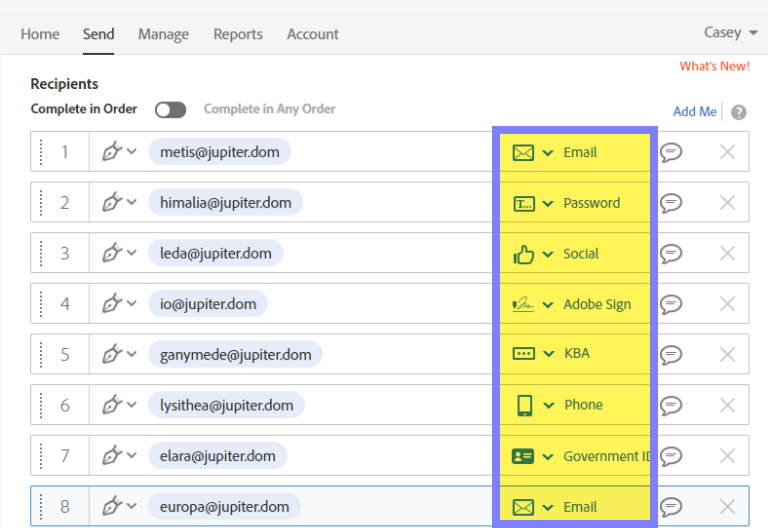The height and width of the screenshot is (528, 768).
Task: Click signer pen icon for himalia@jupiter.dom
Action: pyautogui.click(x=112, y=202)
